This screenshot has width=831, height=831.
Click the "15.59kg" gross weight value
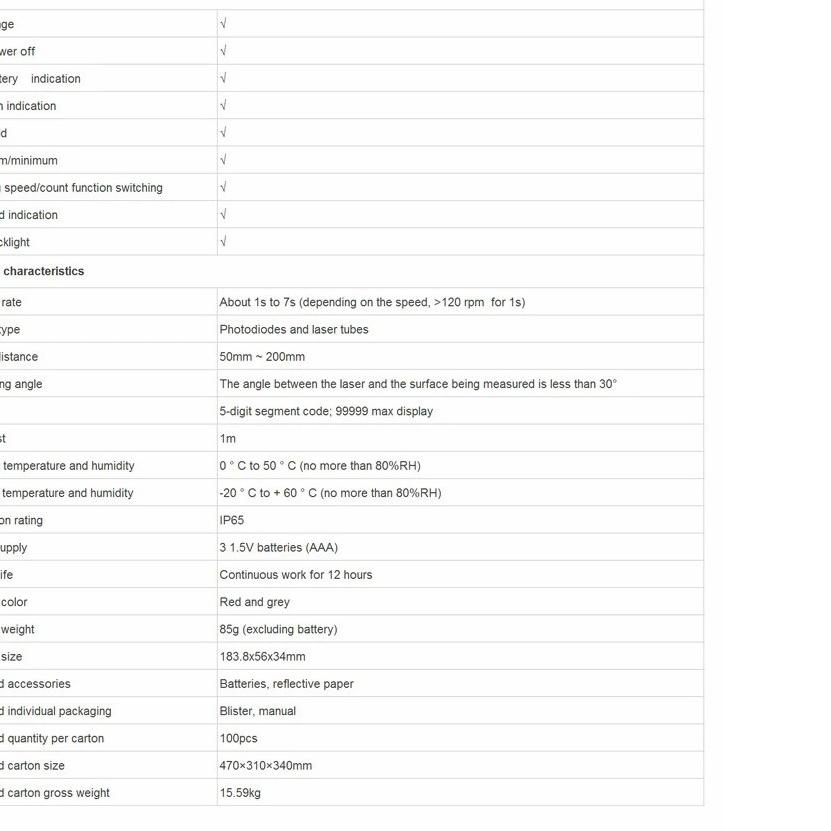click(240, 793)
